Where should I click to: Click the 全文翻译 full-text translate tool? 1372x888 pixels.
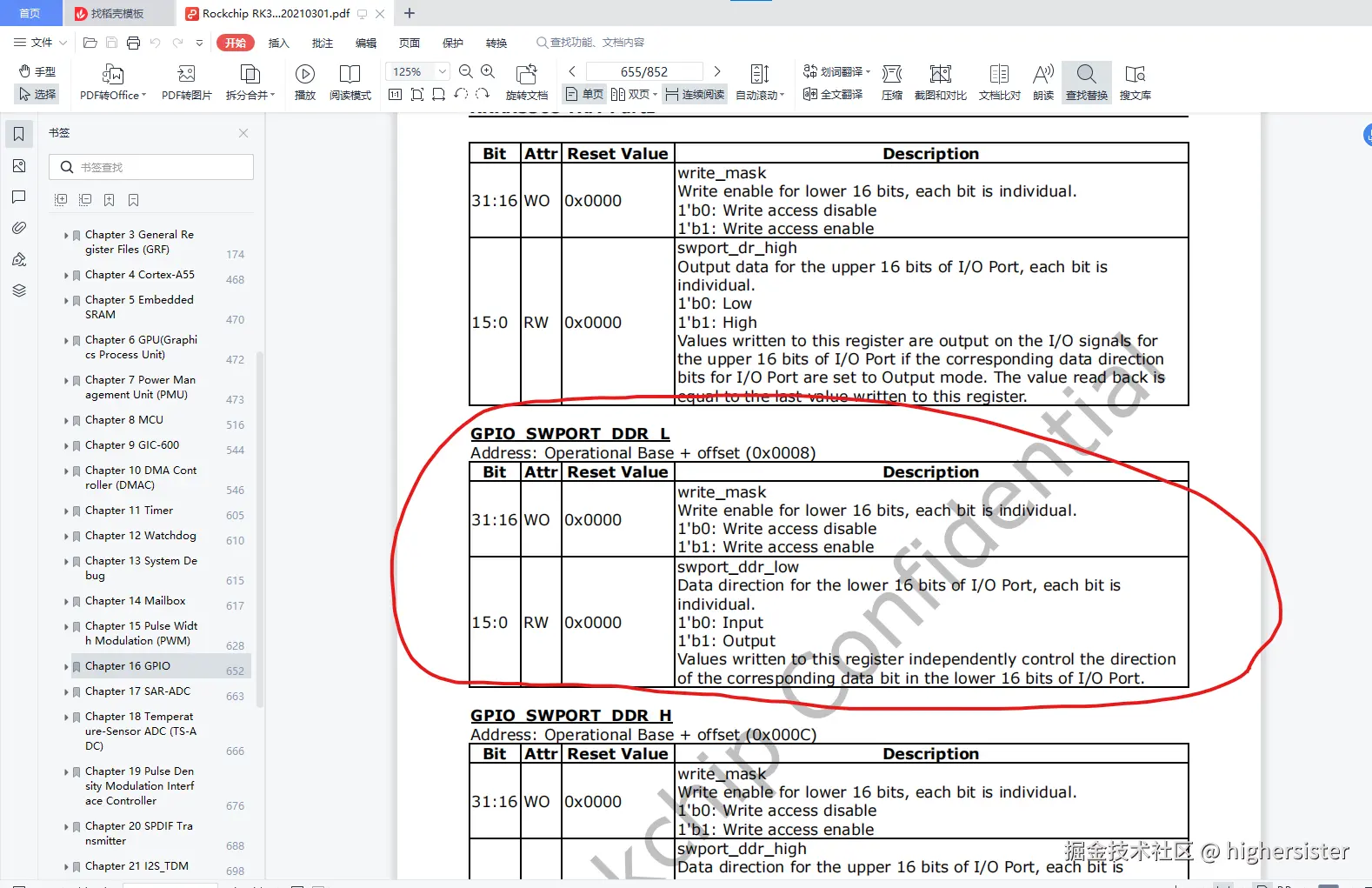[x=833, y=94]
